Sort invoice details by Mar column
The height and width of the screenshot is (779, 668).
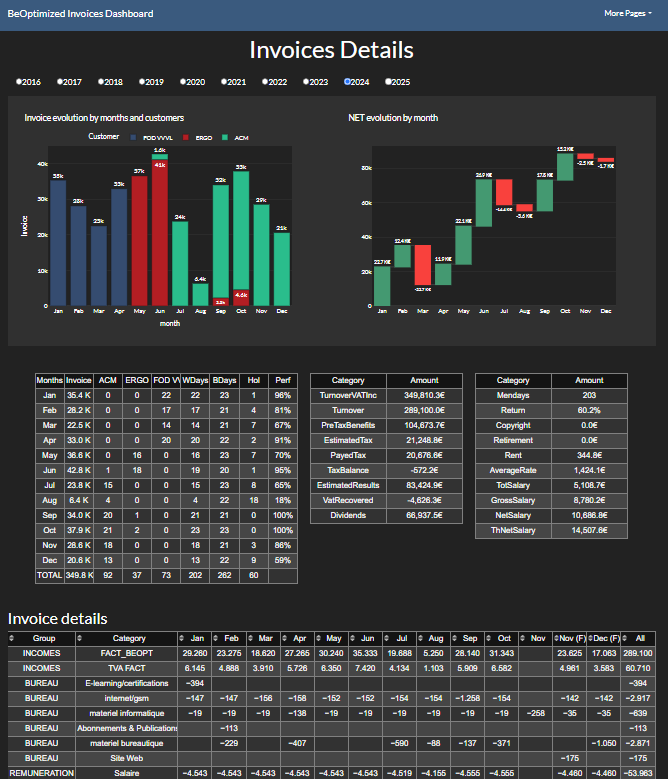point(253,637)
